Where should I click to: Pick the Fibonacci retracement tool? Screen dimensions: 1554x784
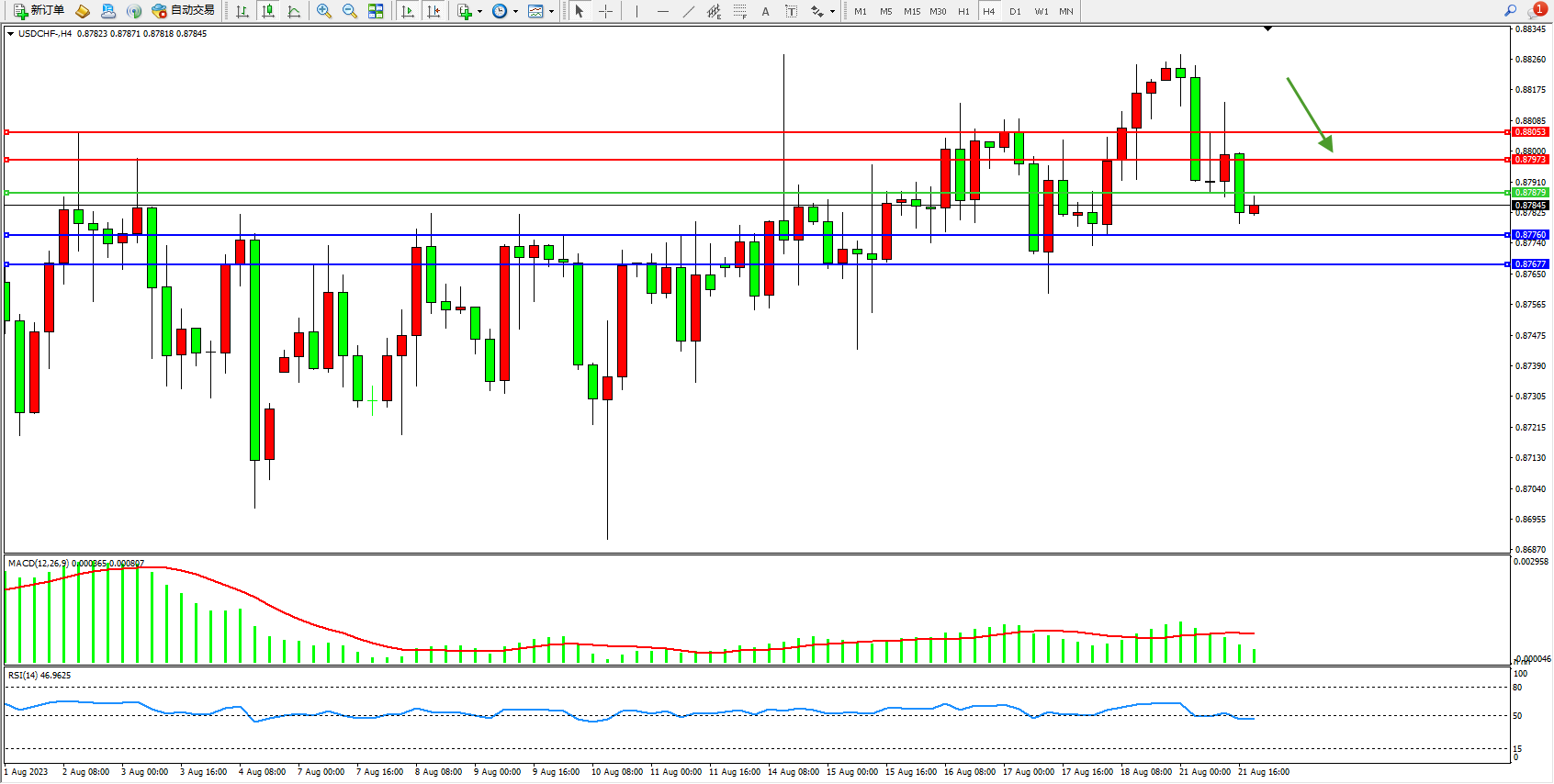point(739,11)
